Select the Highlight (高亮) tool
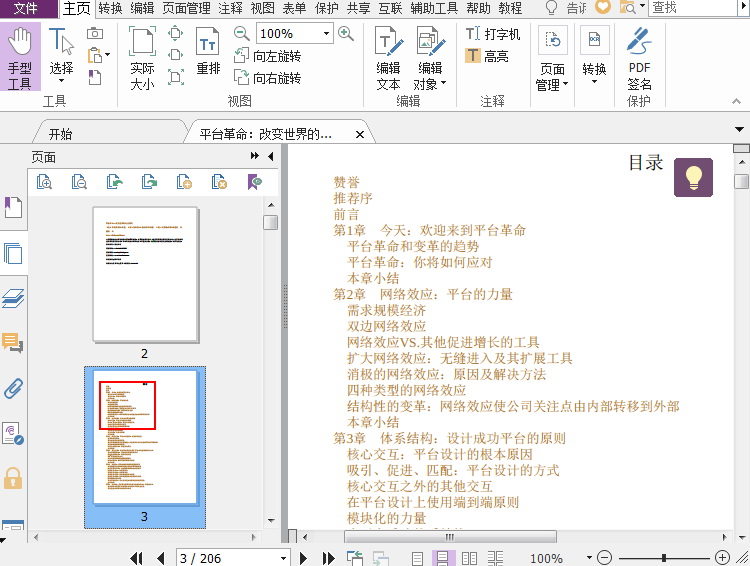Viewport: 750px width, 566px height. pyautogui.click(x=487, y=56)
